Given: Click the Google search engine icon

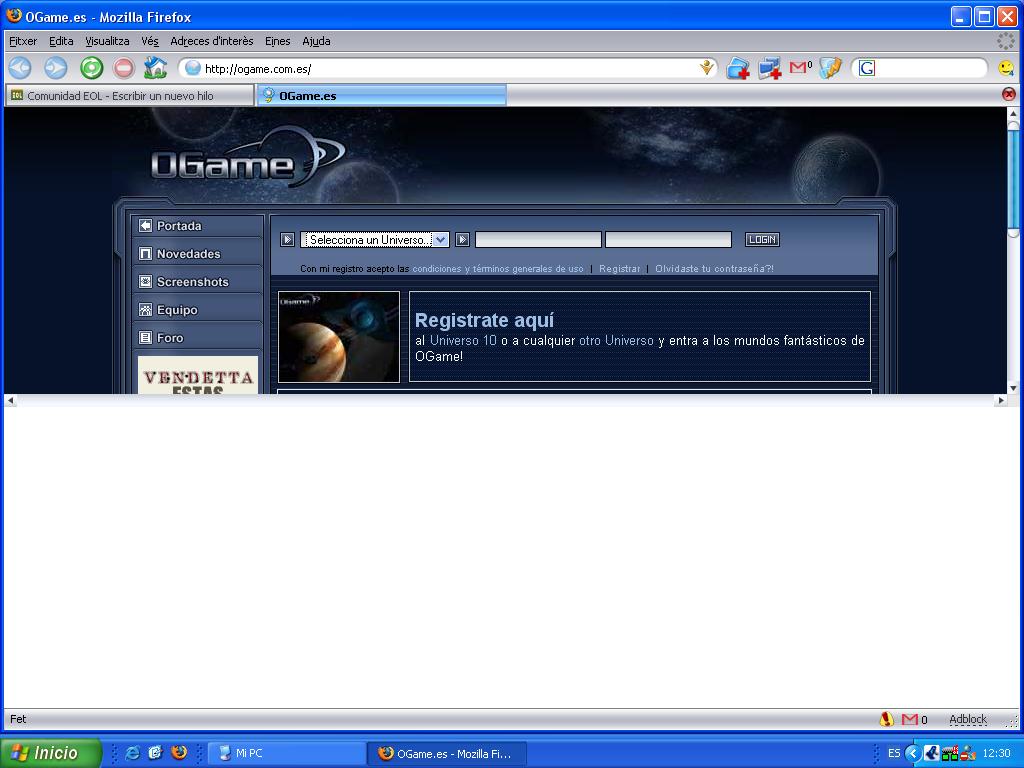Looking at the screenshot, I should 867,68.
